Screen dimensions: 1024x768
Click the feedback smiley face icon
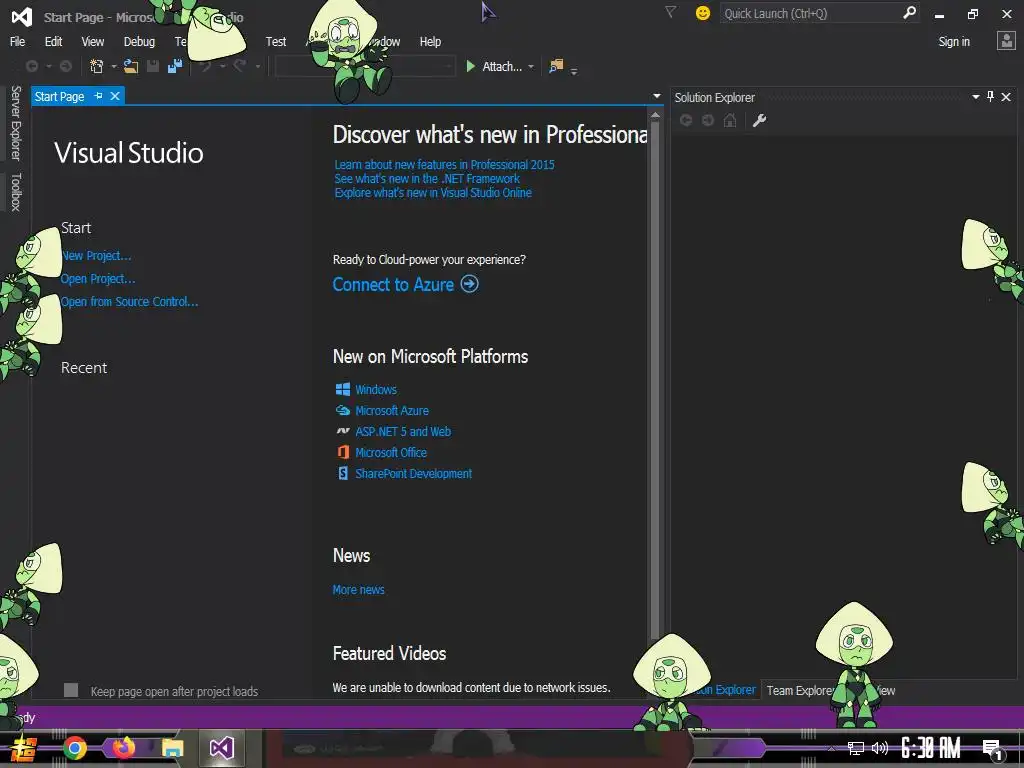point(703,13)
